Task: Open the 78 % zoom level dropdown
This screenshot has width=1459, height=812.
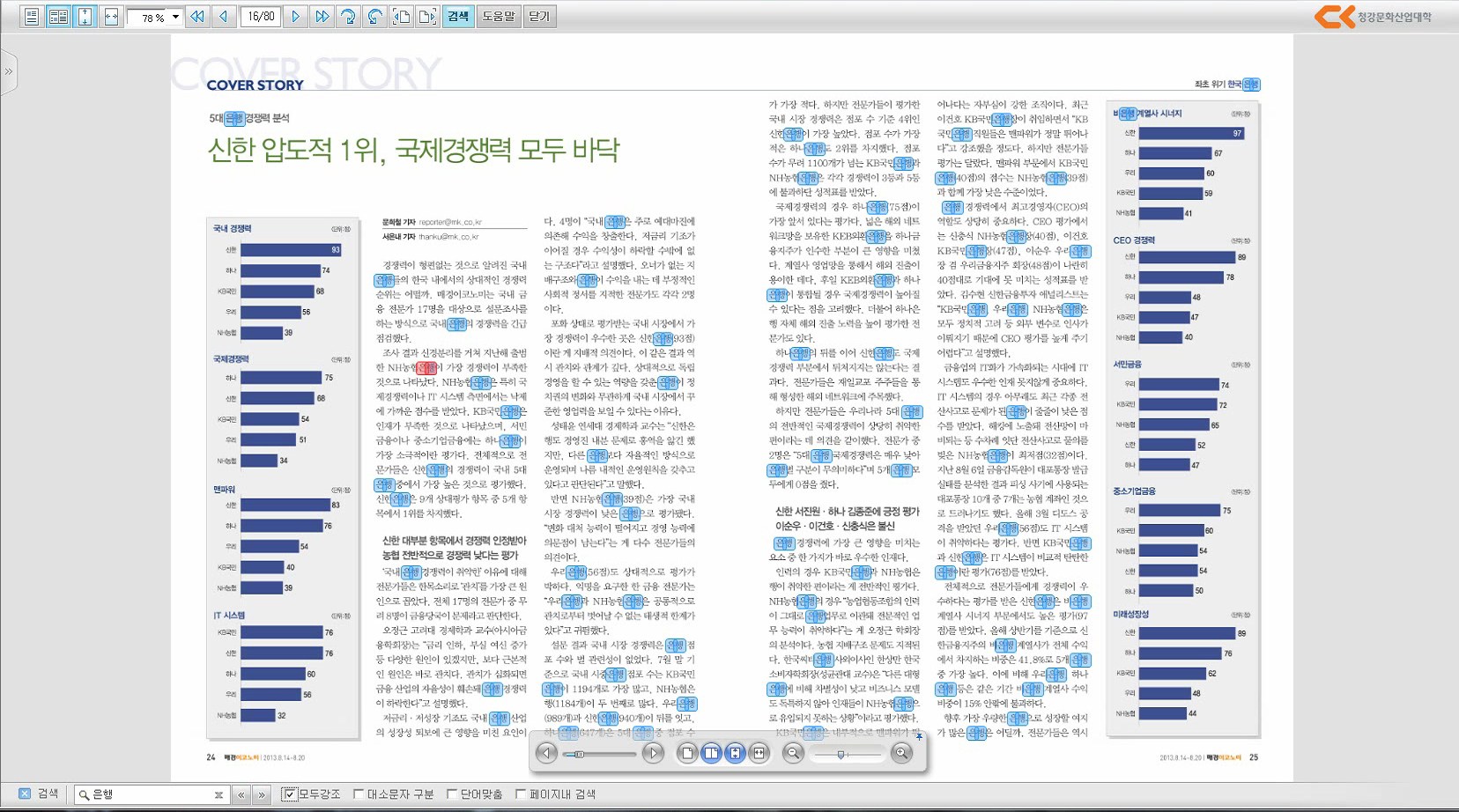Action: (x=175, y=17)
